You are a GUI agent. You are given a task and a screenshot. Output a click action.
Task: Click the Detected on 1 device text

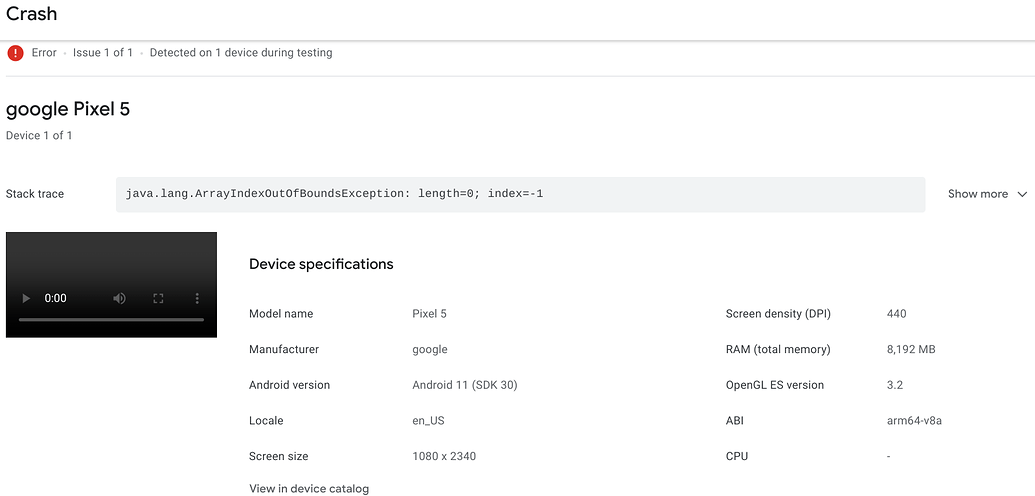coord(241,53)
